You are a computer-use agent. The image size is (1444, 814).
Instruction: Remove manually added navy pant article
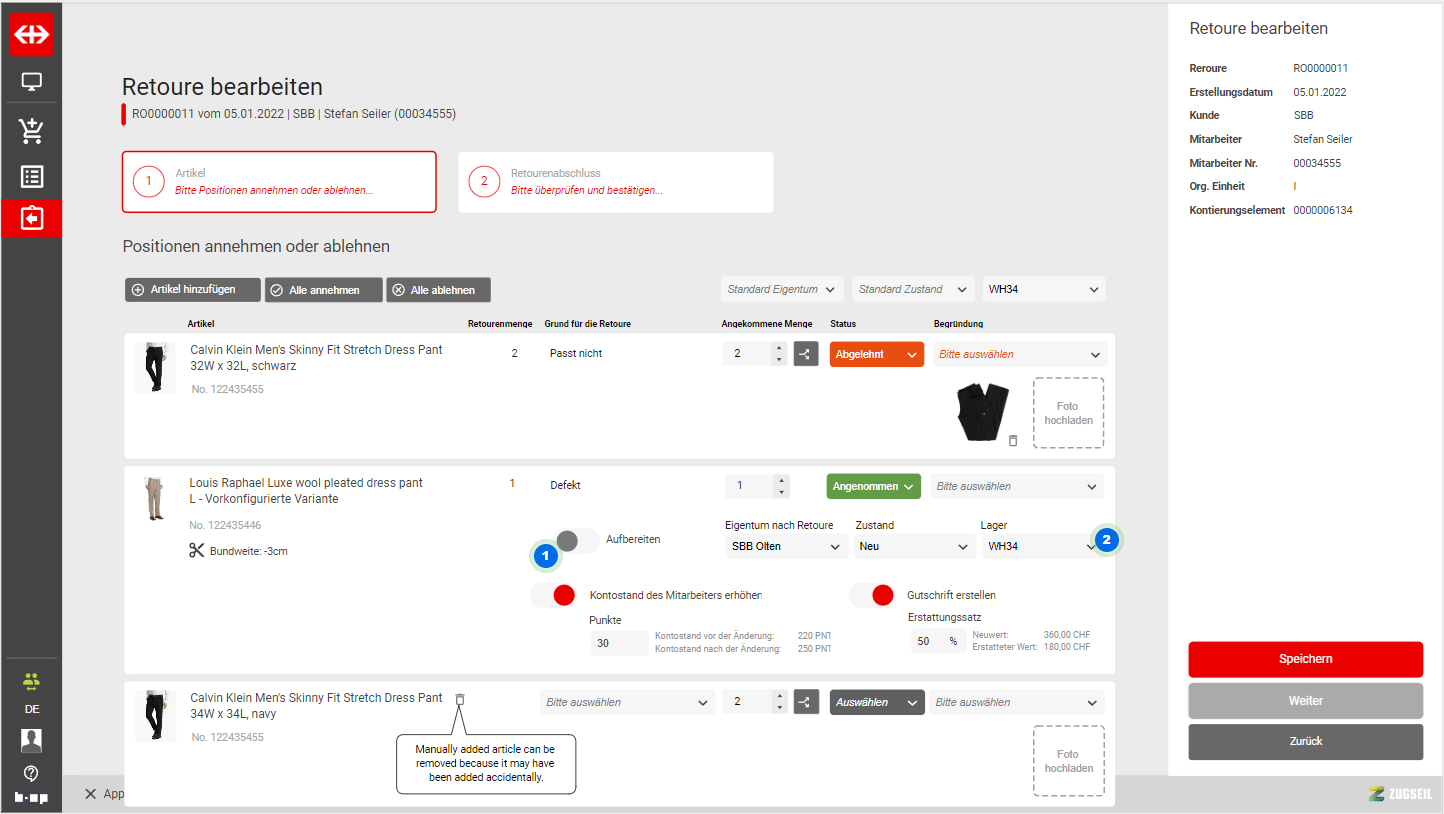460,699
